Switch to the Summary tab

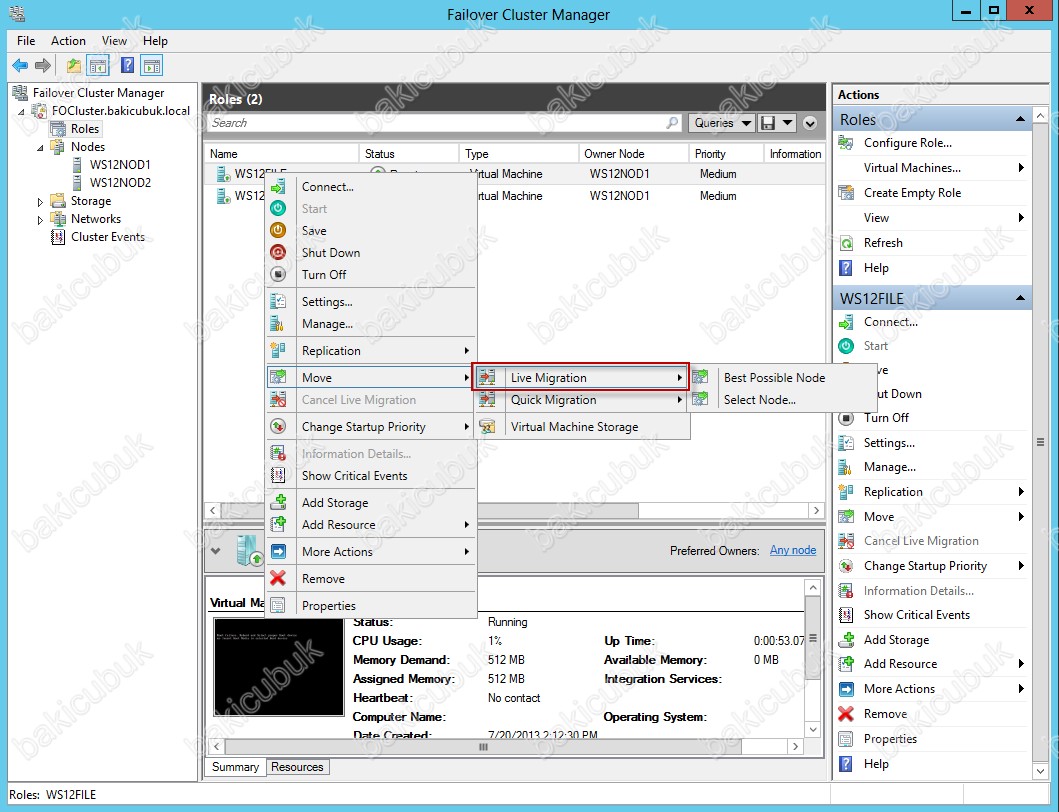click(x=235, y=767)
